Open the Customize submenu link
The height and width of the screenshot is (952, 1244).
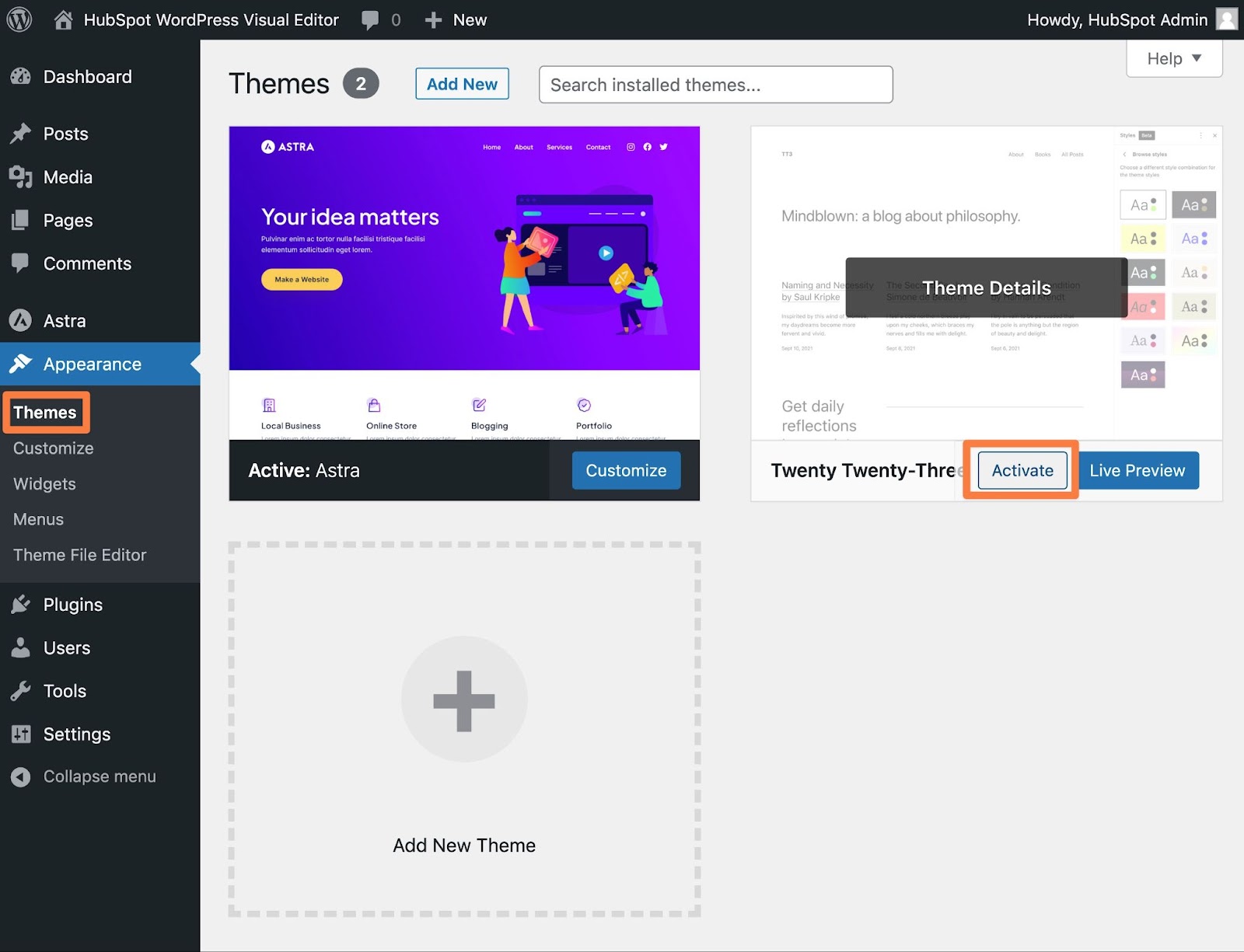click(54, 448)
